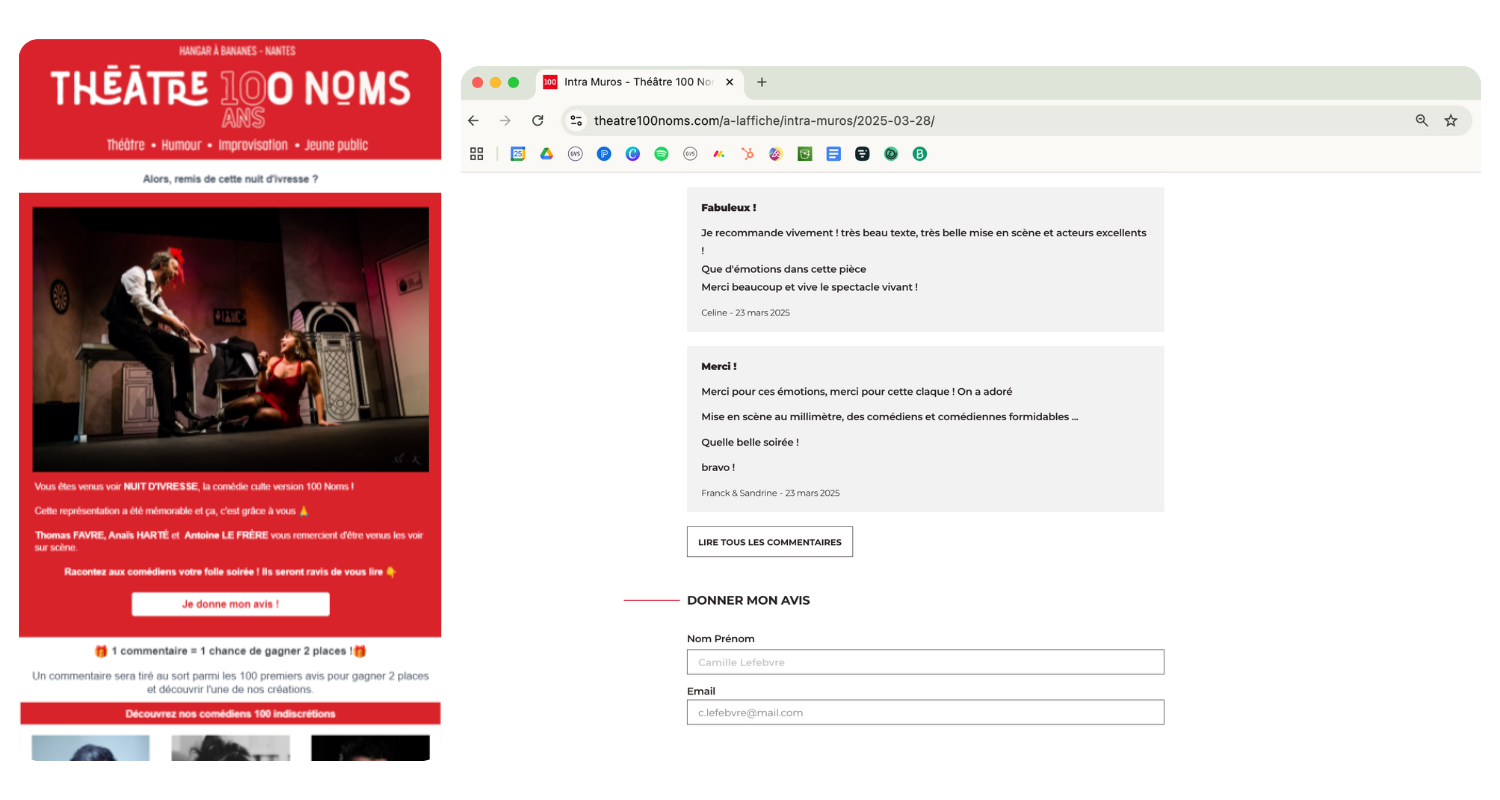
Task: Reload the current page
Action: point(537,121)
